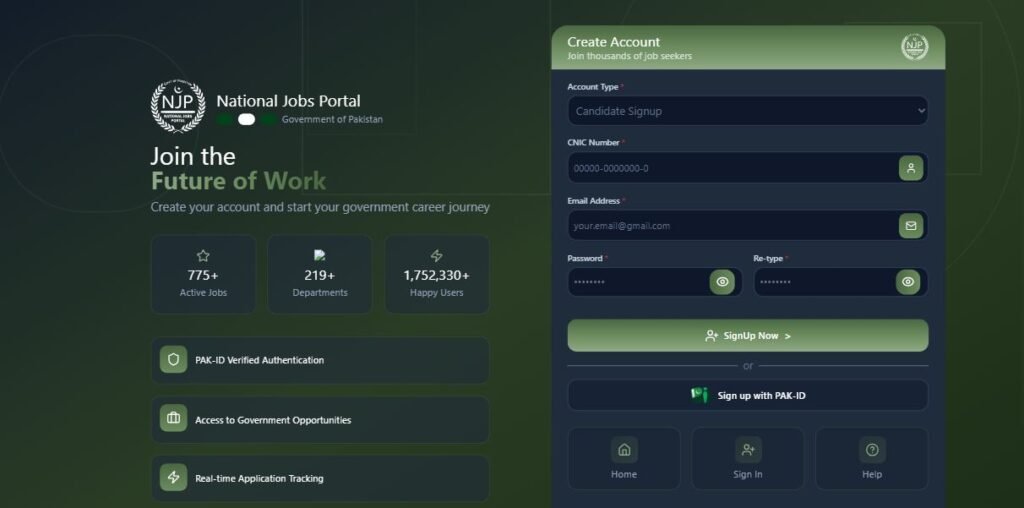The width and height of the screenshot is (1024, 508).
Task: Click Access to Government Opportunities row
Action: click(320, 419)
